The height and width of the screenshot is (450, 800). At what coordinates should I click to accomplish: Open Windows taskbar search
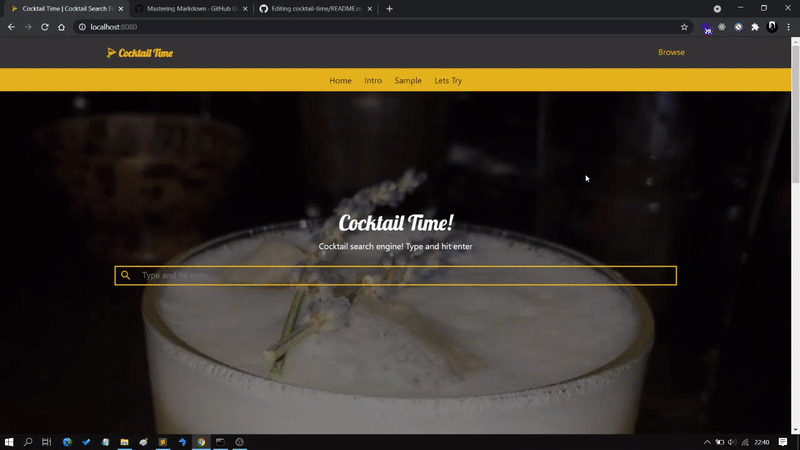(x=28, y=442)
